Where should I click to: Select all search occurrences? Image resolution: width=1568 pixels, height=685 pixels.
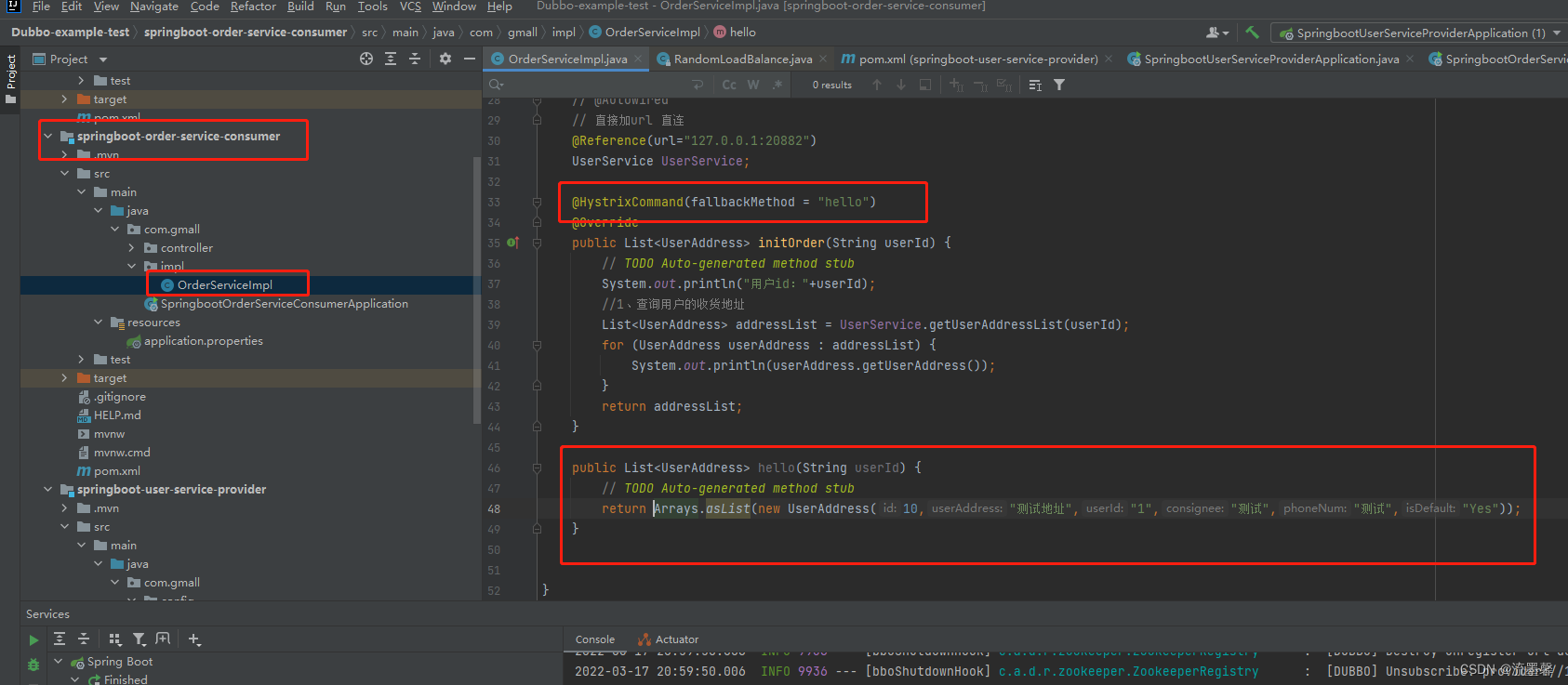[x=1004, y=85]
